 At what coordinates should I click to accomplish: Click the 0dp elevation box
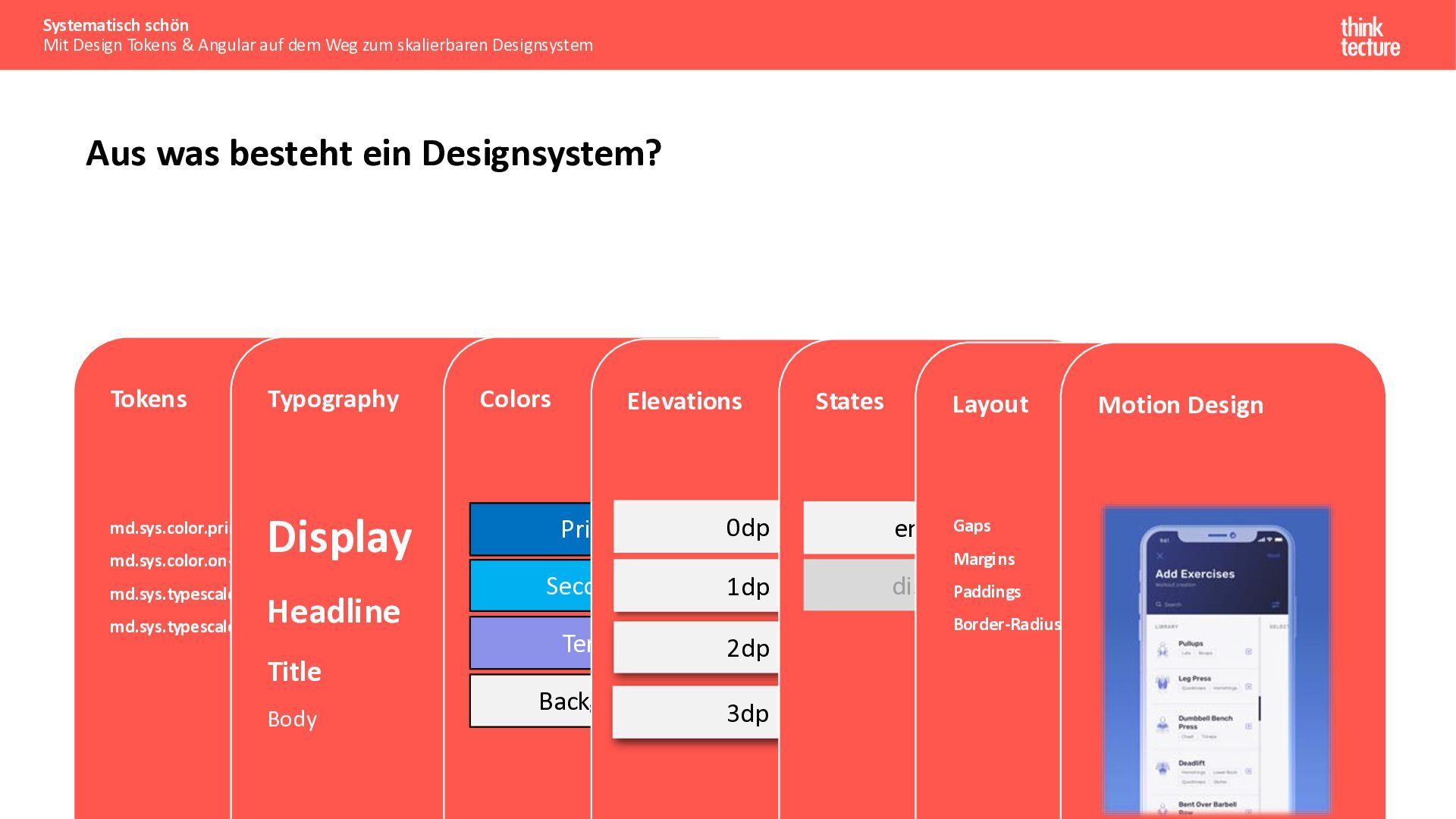click(x=695, y=527)
